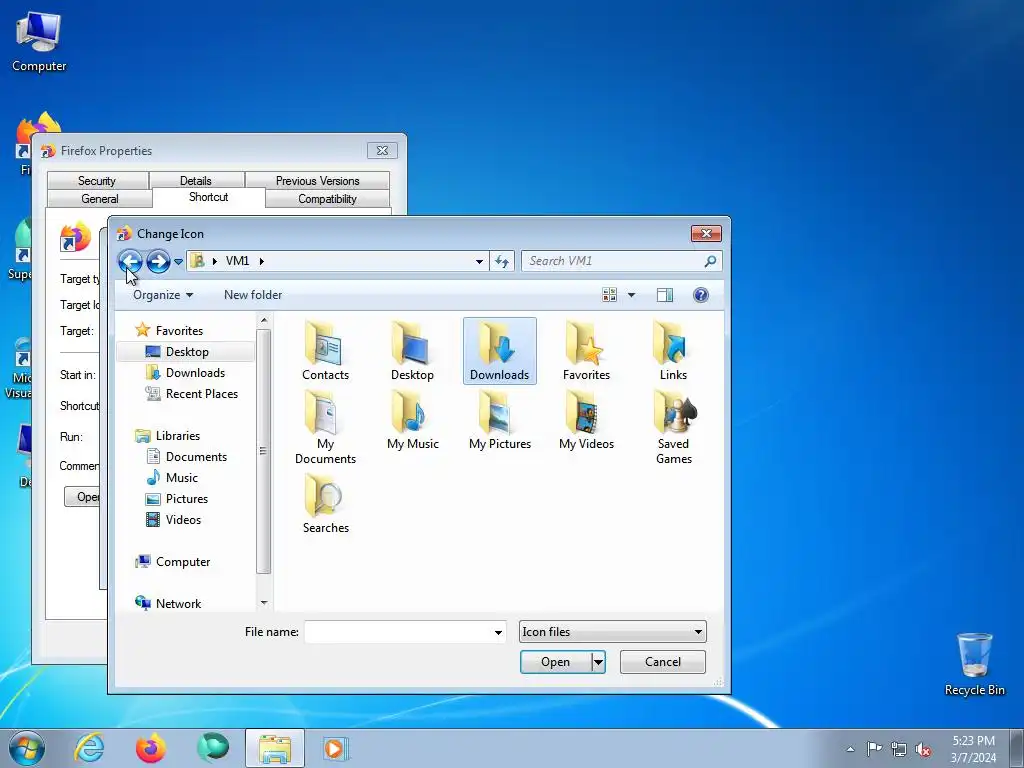Select the Favorites folder in file list
Screen dimensions: 1024x768
click(586, 351)
